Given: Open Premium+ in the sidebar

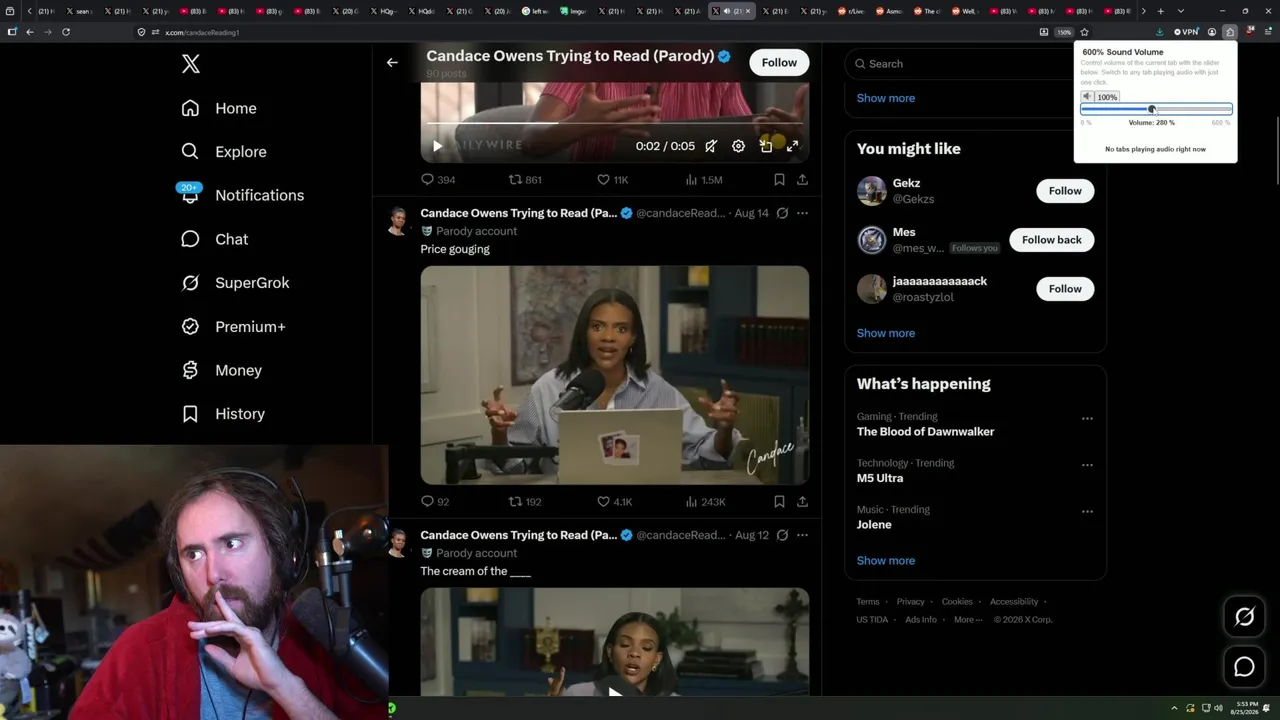Looking at the screenshot, I should [x=233, y=327].
